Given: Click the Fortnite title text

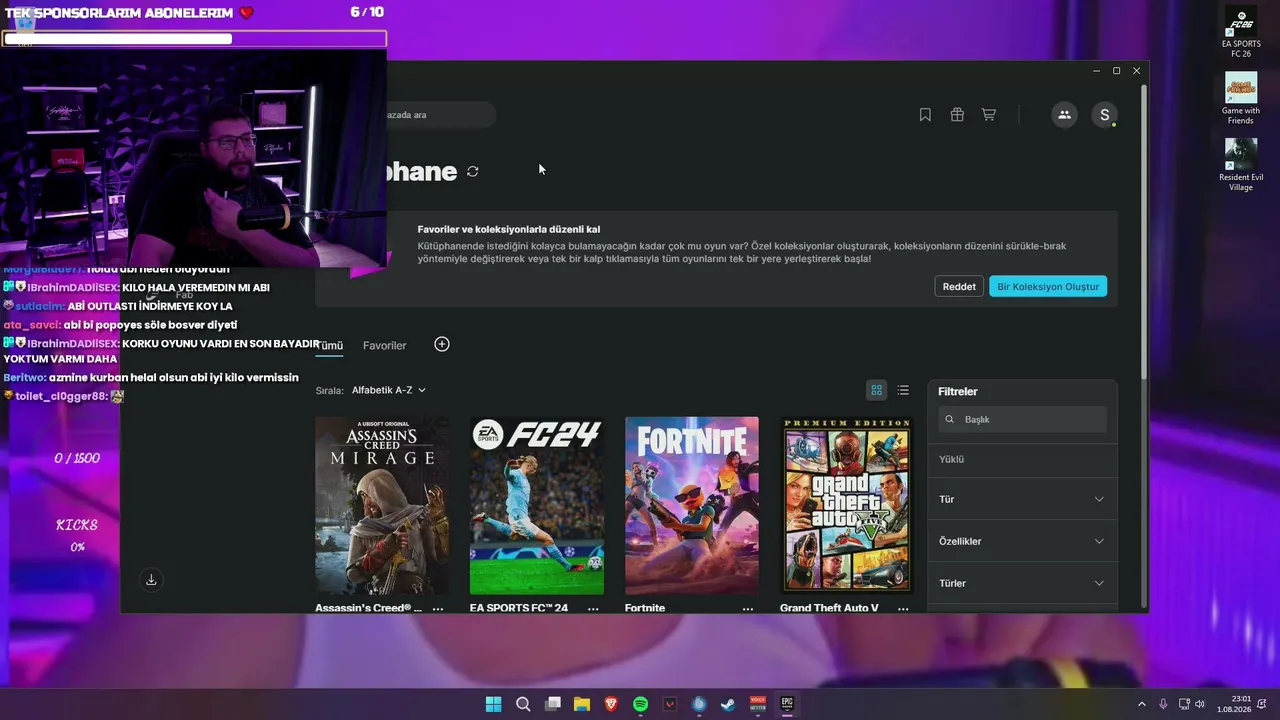Looking at the screenshot, I should pos(645,608).
